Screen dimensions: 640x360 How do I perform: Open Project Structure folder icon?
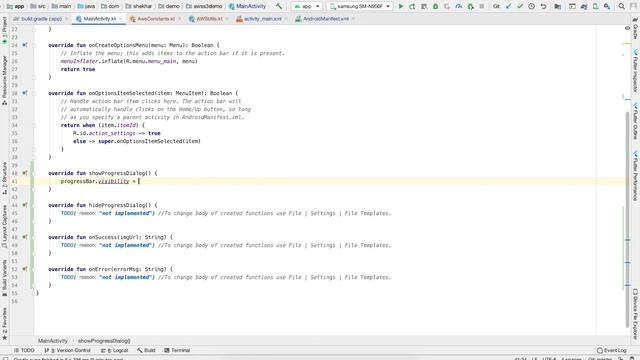pos(558,6)
